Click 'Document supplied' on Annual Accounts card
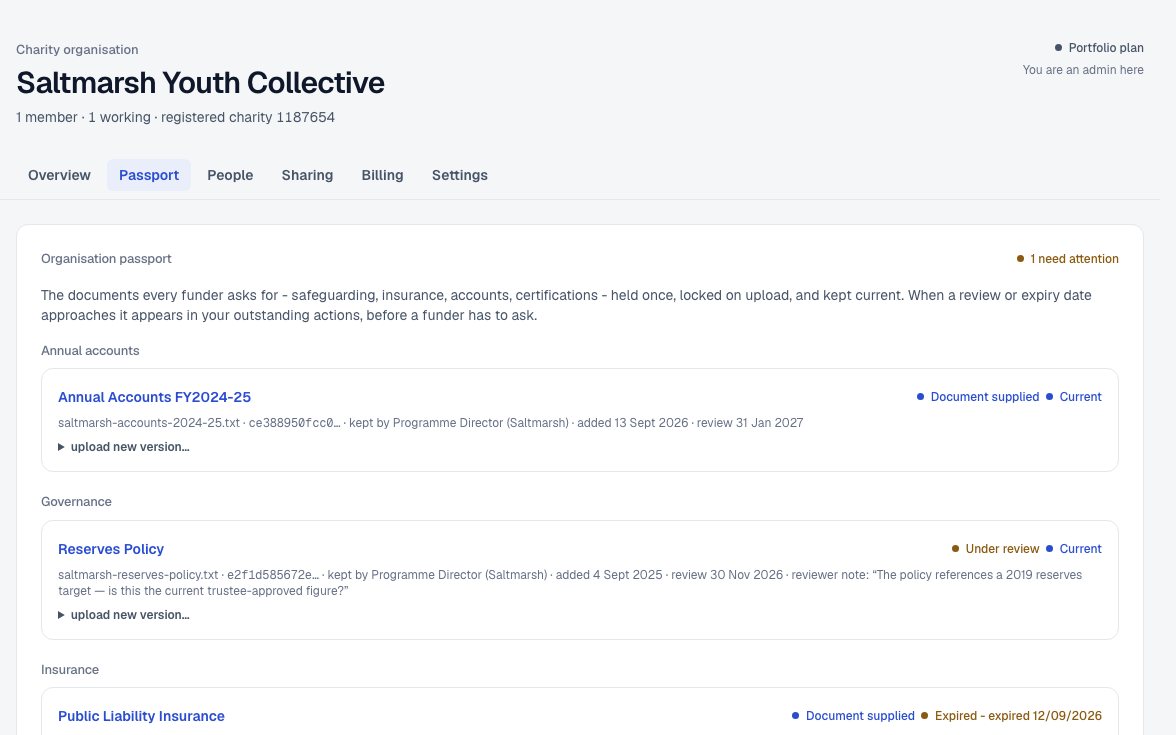Viewport: 1176px width, 735px height. pyautogui.click(x=978, y=397)
